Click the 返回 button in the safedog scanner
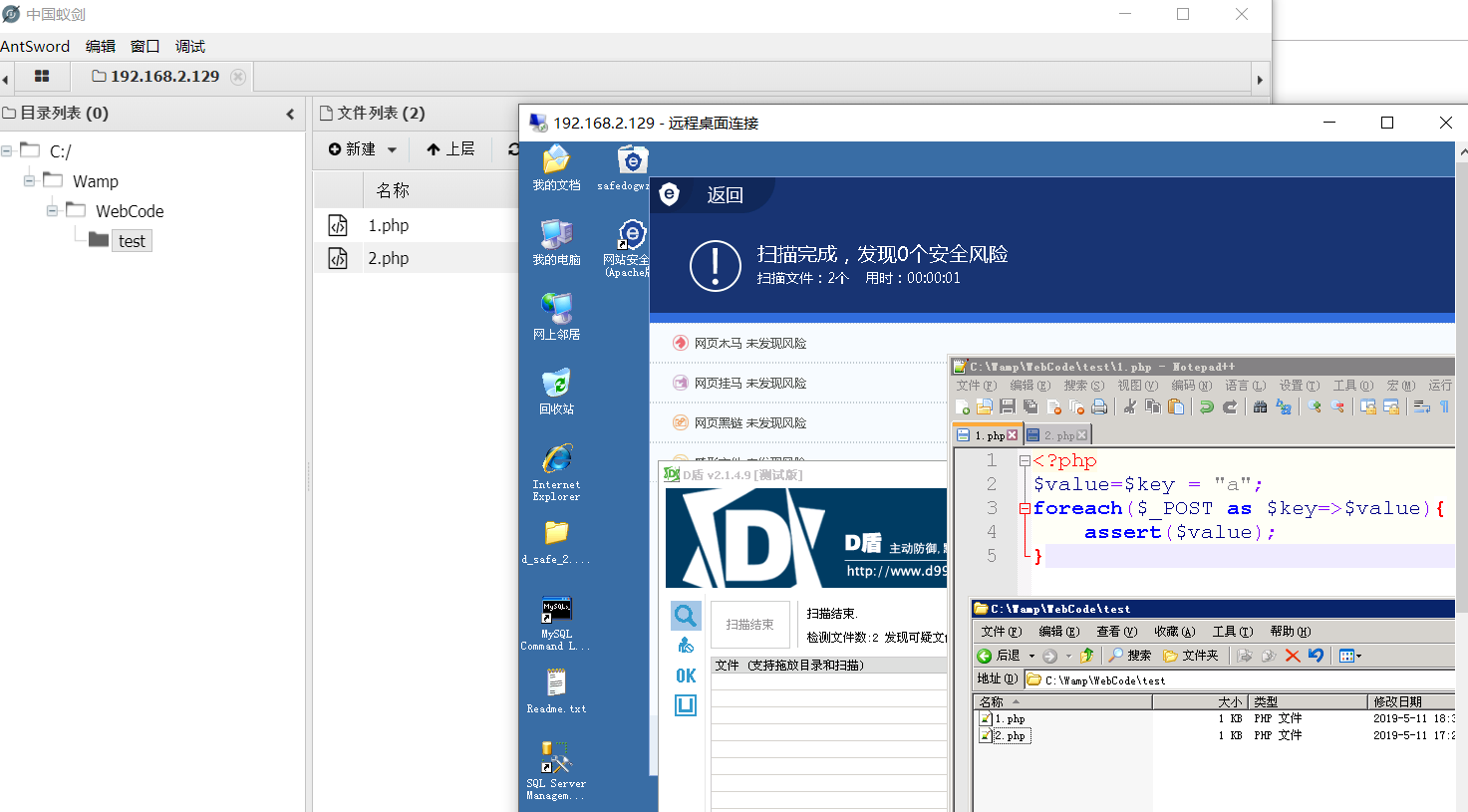Image resolution: width=1468 pixels, height=812 pixels. pyautogui.click(x=725, y=195)
